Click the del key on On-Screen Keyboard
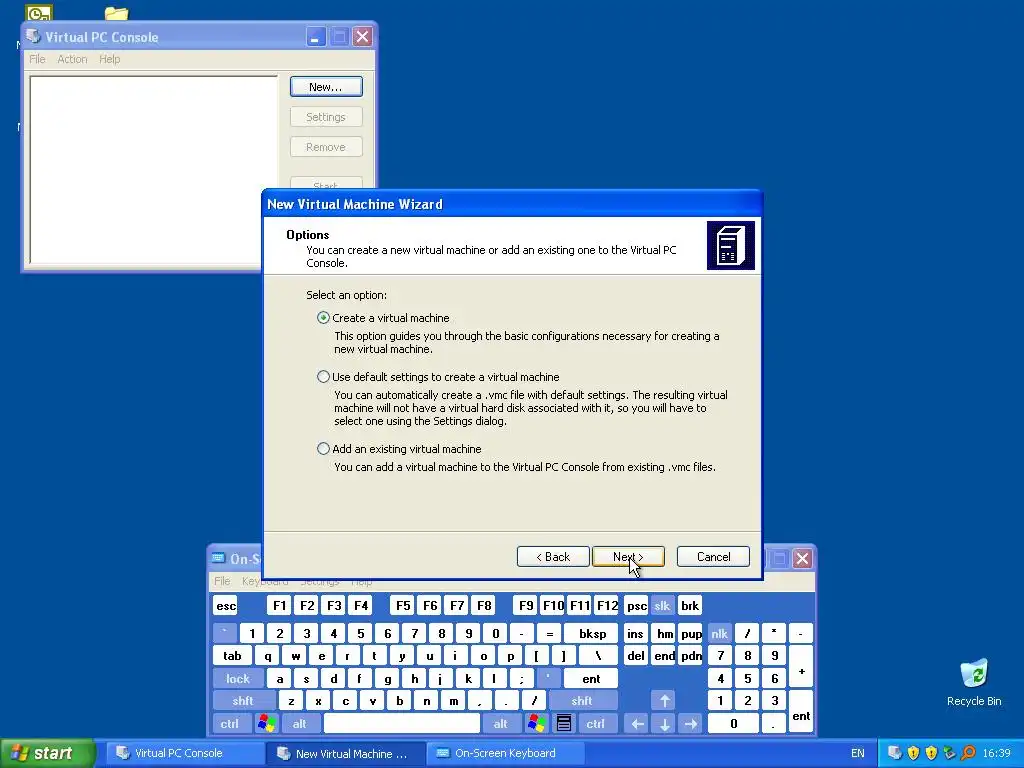Viewport: 1024px width, 768px height. [x=635, y=656]
